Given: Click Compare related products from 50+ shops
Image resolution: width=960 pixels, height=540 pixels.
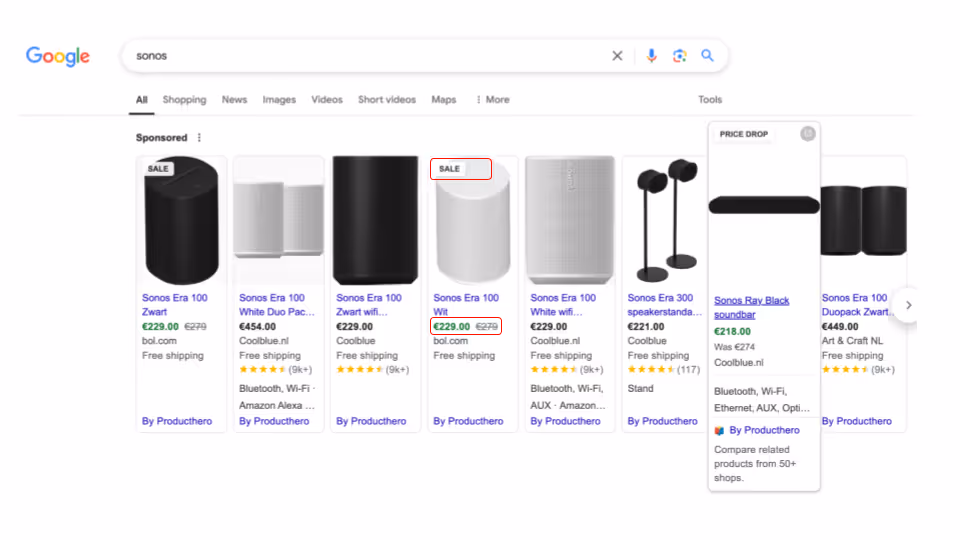Looking at the screenshot, I should (x=755, y=463).
